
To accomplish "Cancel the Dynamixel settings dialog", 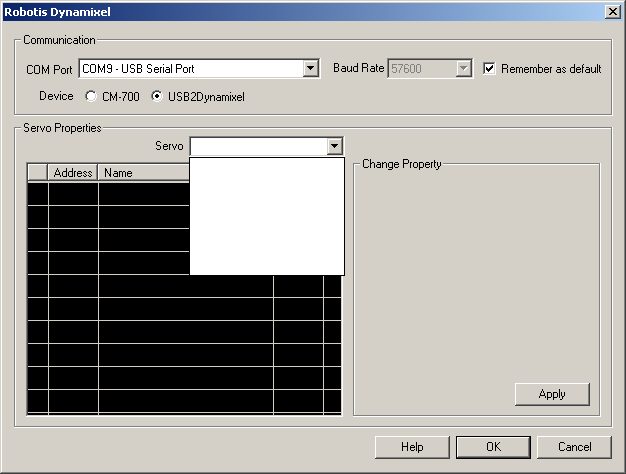I will tap(574, 447).
